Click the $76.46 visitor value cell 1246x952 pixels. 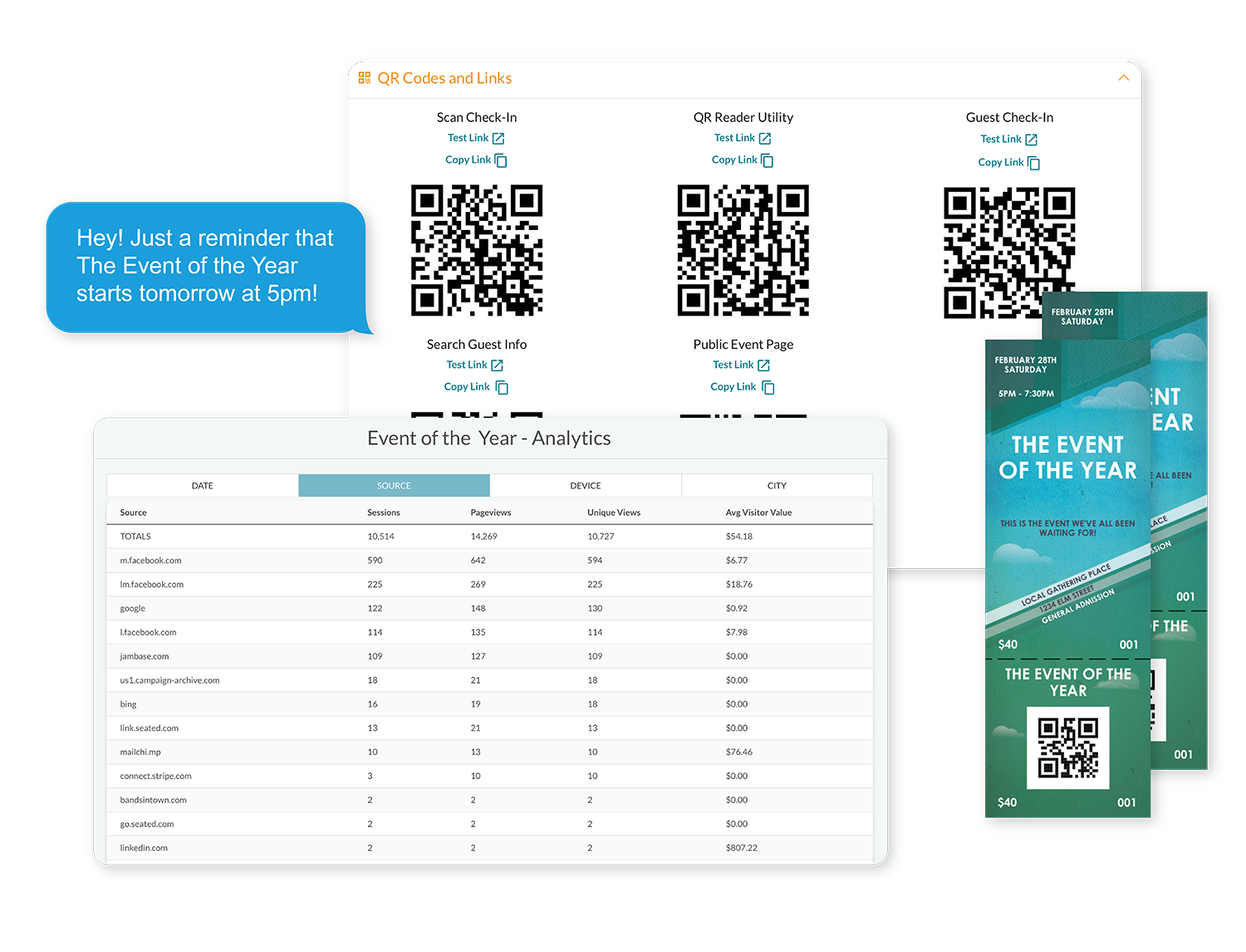click(739, 753)
